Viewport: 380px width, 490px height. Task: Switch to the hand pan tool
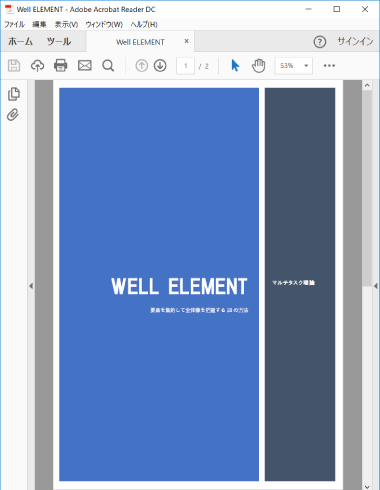click(x=258, y=66)
